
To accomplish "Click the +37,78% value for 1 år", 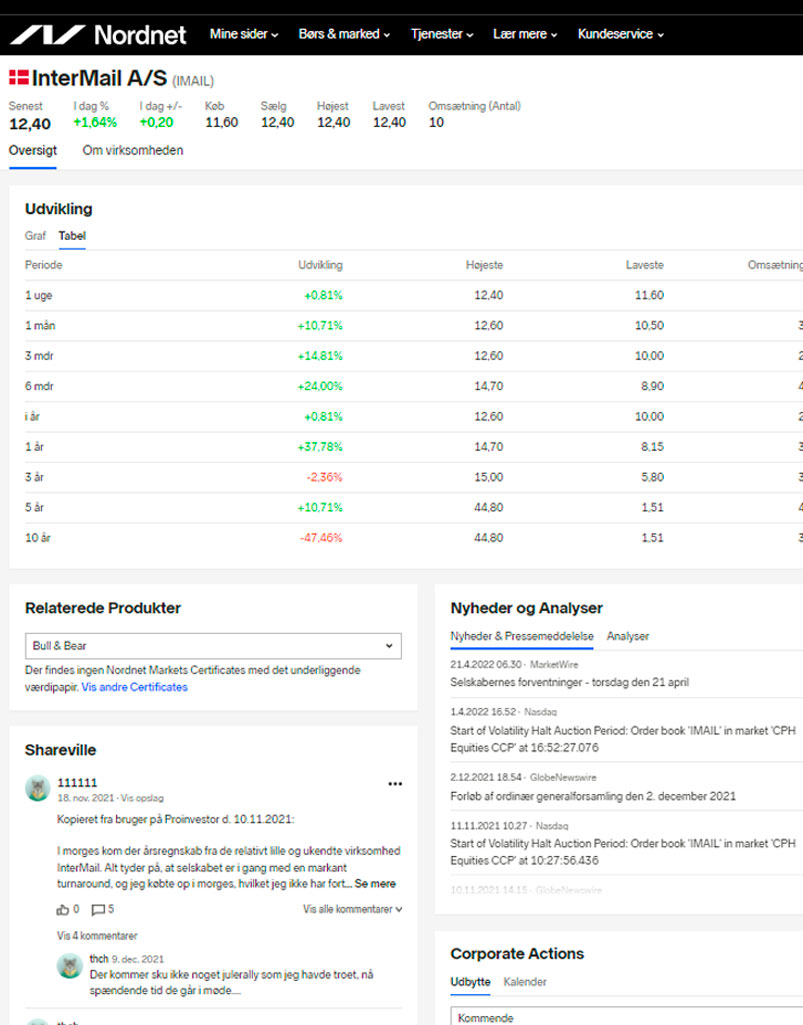I will coord(320,447).
